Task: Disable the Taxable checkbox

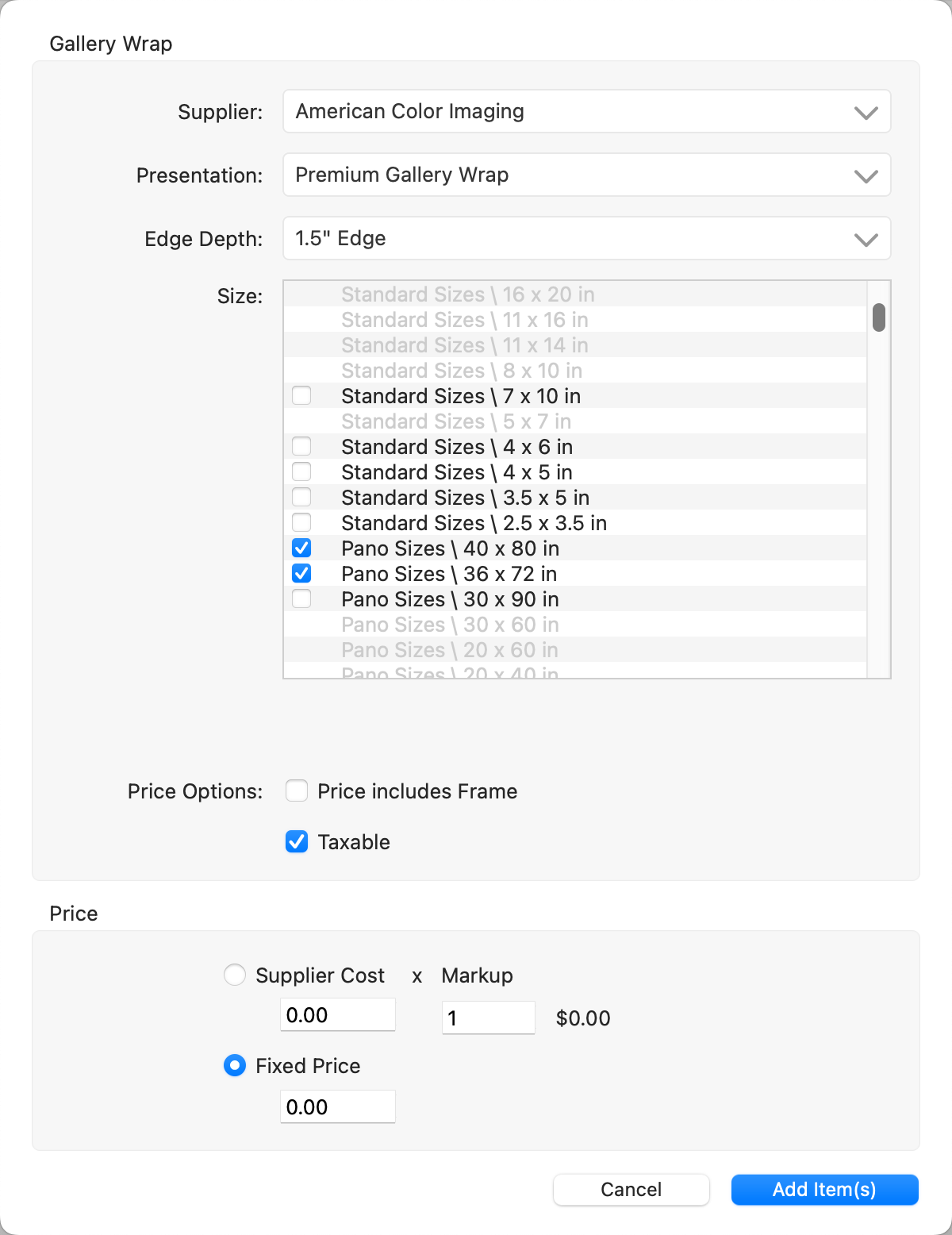Action: [x=297, y=841]
